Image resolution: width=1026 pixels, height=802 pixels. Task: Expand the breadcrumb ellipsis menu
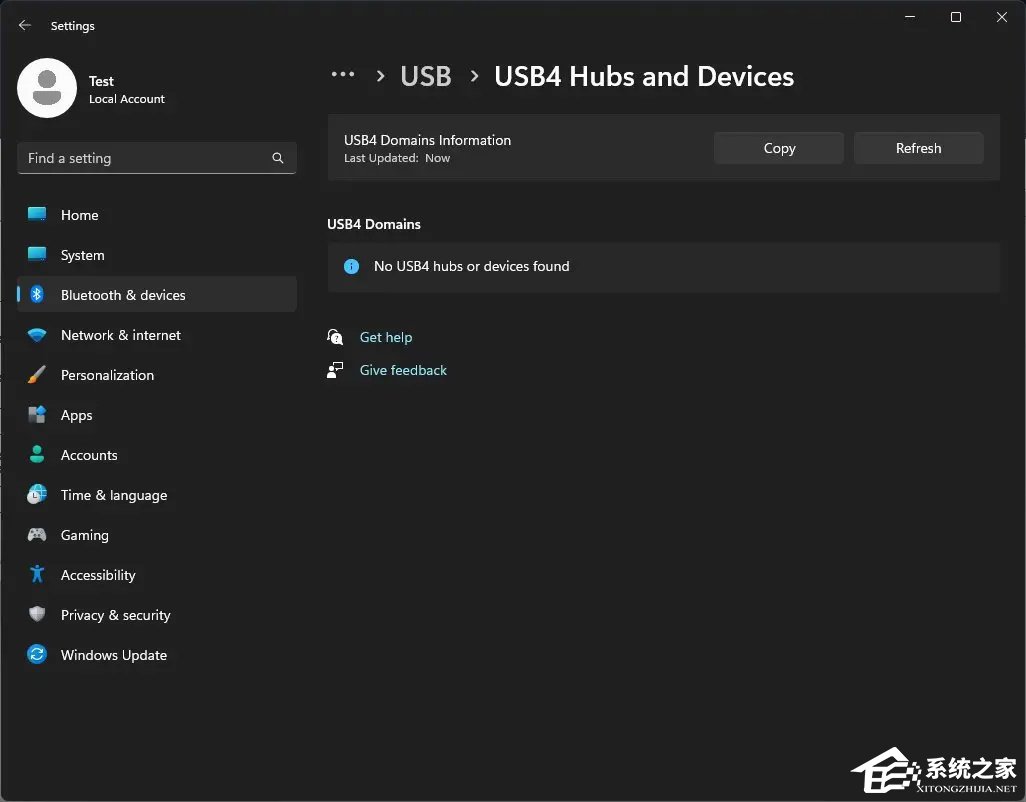[343, 75]
